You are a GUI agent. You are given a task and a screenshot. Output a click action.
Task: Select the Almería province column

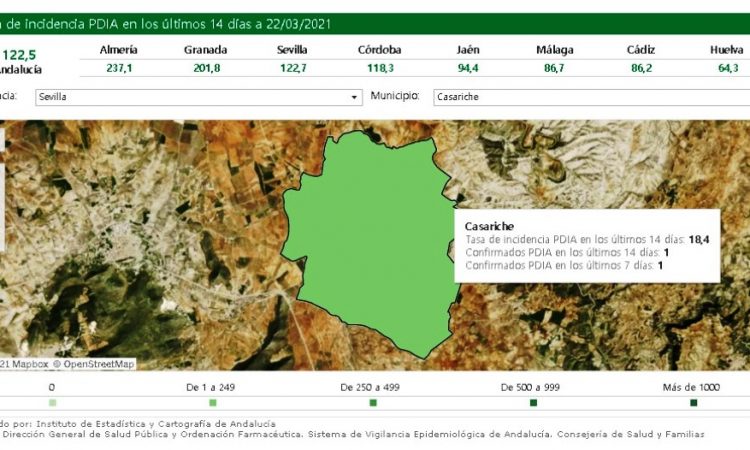120,59
